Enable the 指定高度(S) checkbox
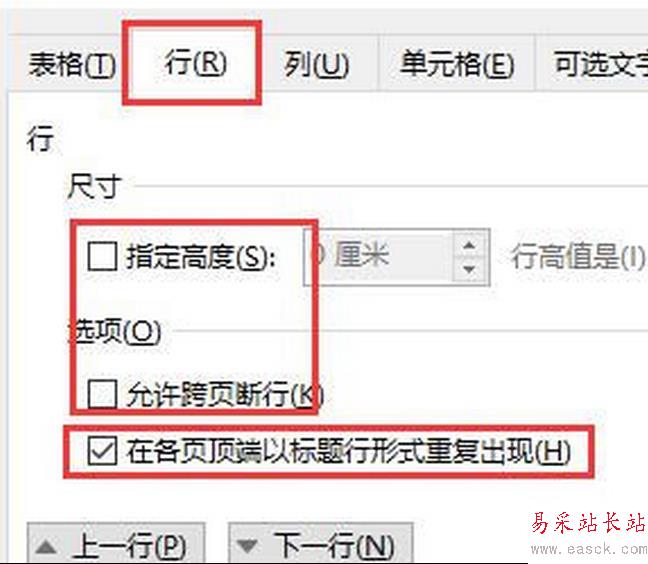The height and width of the screenshot is (564, 648). pos(102,257)
